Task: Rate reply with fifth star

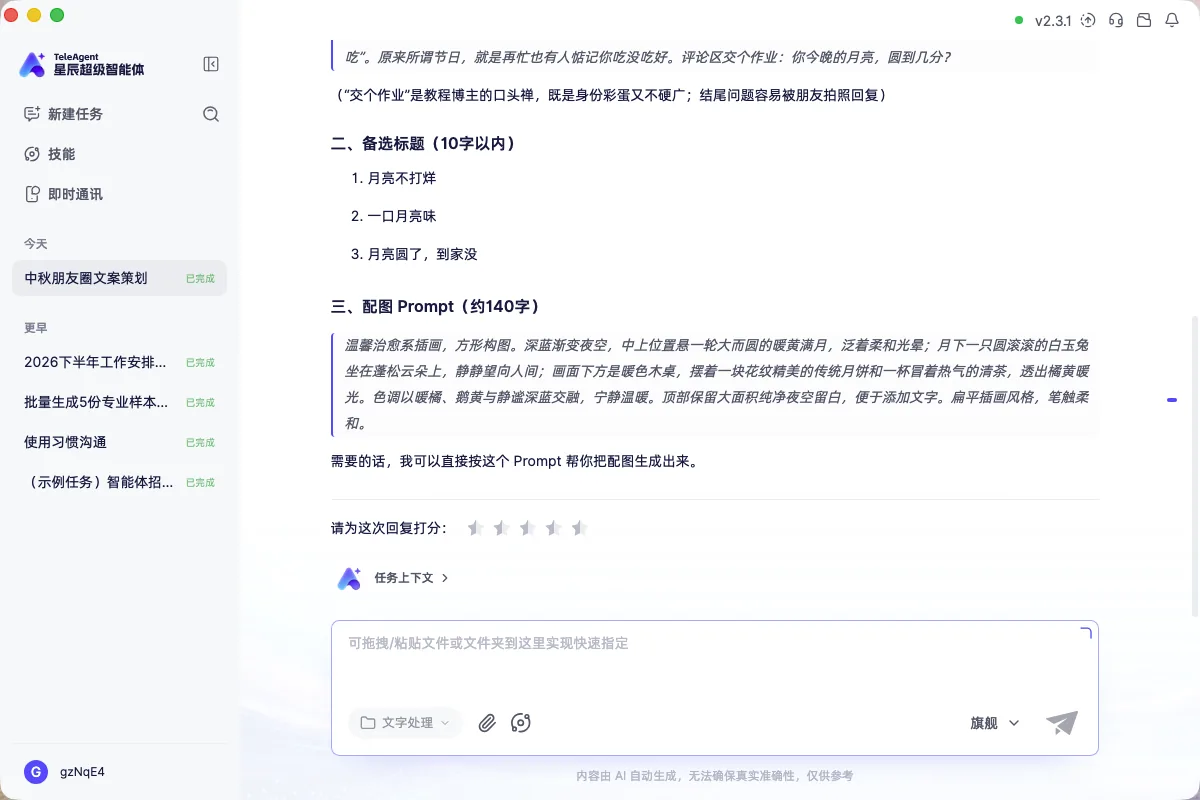Action: [580, 528]
